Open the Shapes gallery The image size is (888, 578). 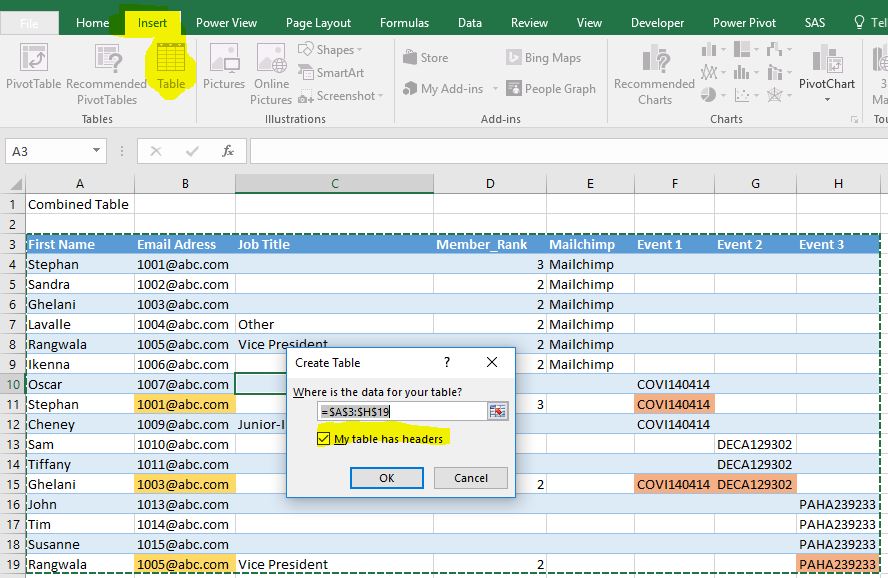(x=330, y=50)
